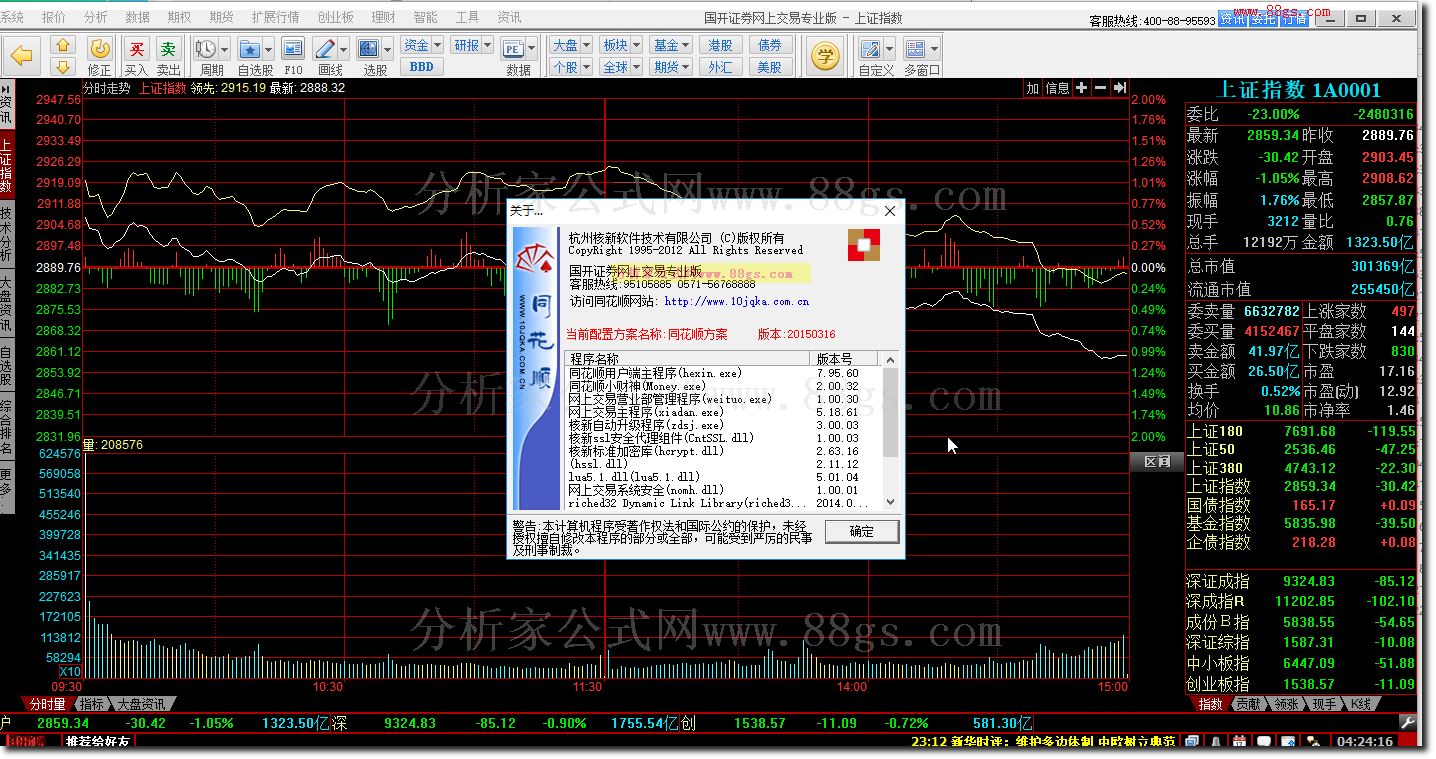Open the 自选股 dropdown arrow
The image size is (1436, 759).
[x=268, y=49]
